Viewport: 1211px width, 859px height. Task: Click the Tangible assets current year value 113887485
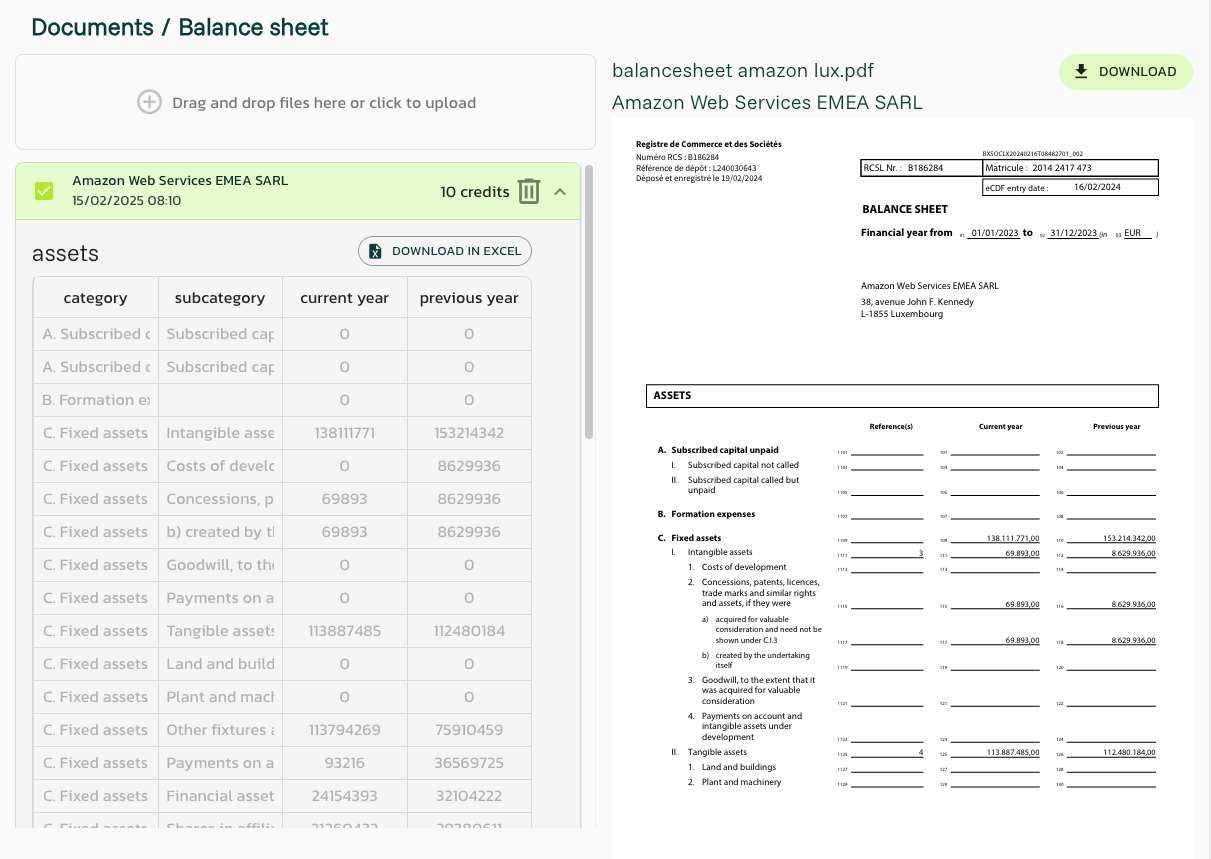[x=344, y=631]
